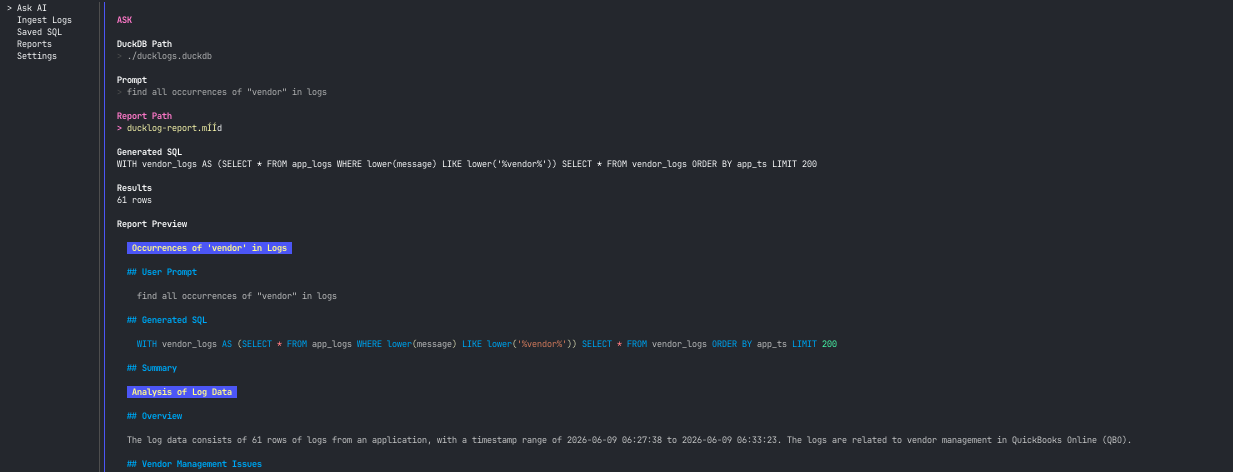Click the Prompt label
This screenshot has height=472, width=1233.
(x=132, y=80)
